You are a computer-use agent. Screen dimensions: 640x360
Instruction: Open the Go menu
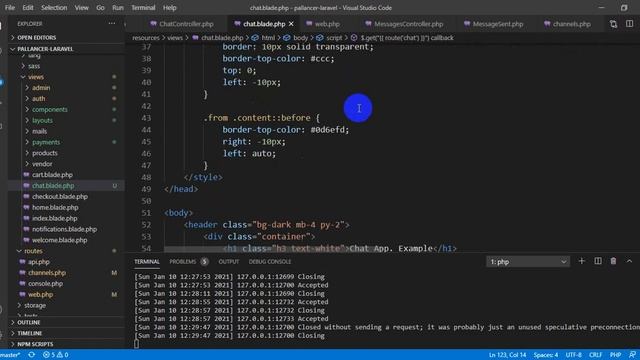(x=100, y=8)
